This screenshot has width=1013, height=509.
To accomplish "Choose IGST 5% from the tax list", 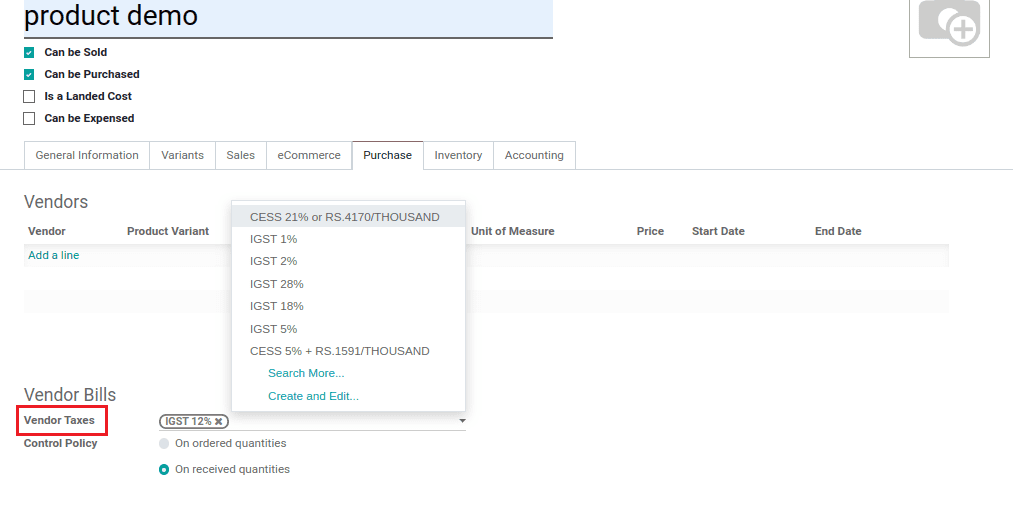I will (x=348, y=329).
